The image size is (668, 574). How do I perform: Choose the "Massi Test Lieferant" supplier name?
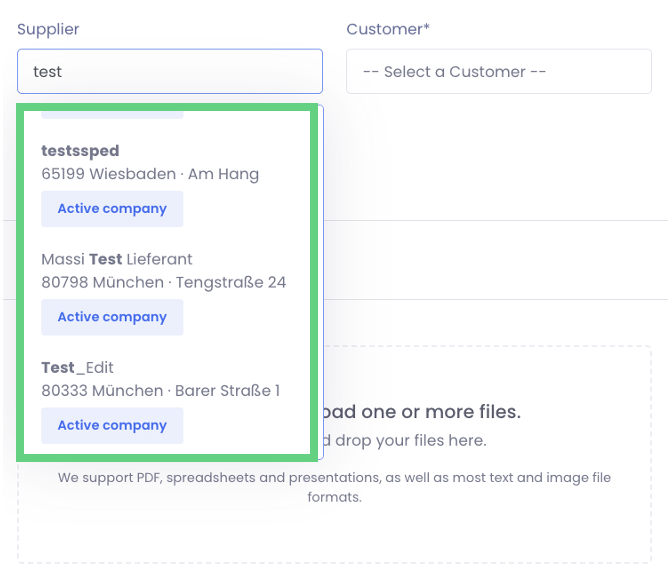pos(116,259)
